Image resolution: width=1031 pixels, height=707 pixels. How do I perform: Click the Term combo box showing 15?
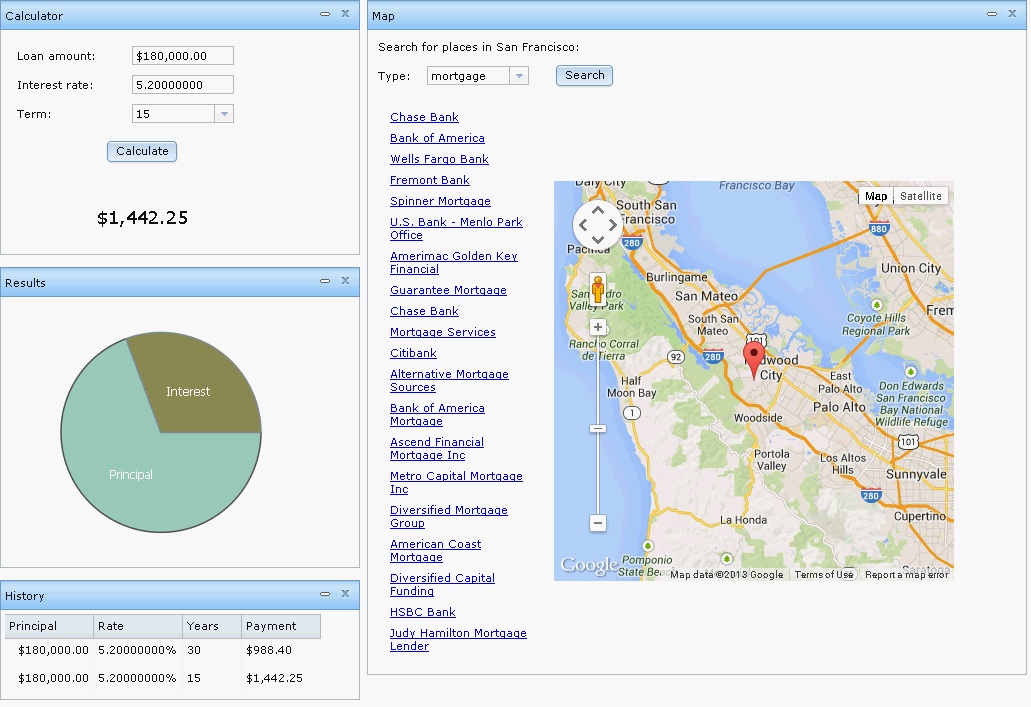coord(183,114)
